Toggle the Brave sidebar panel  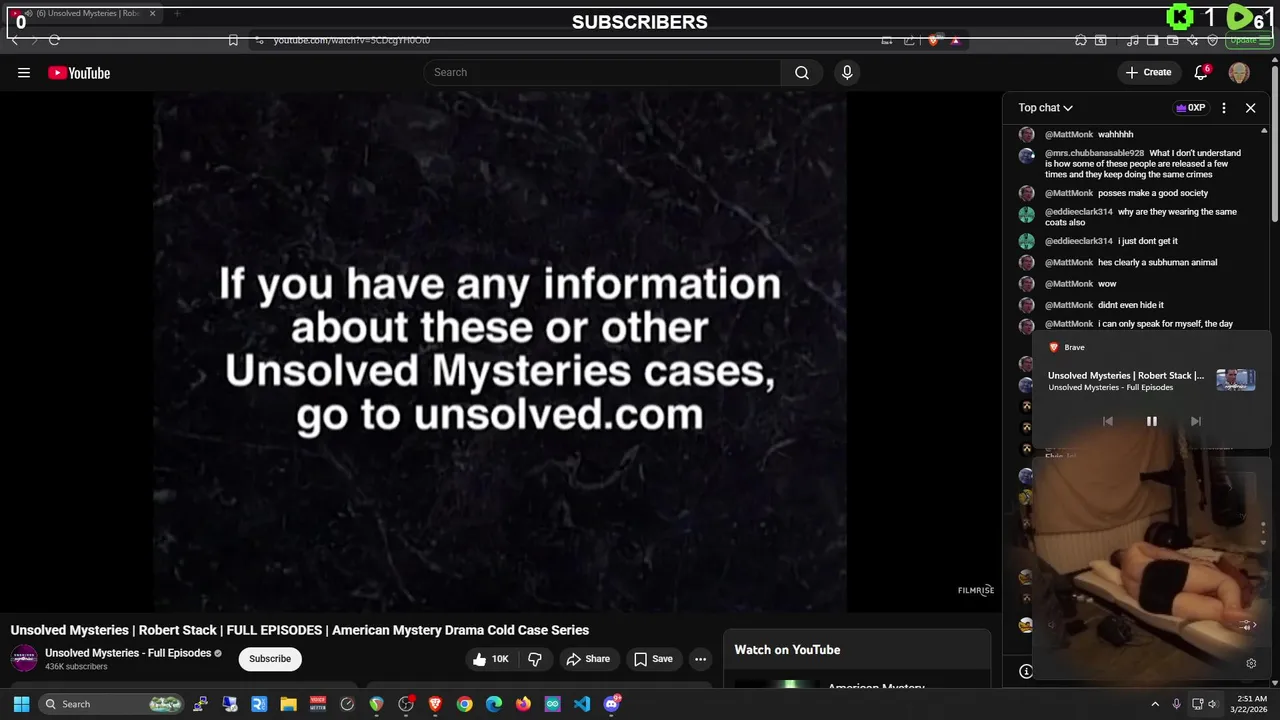click(1153, 40)
